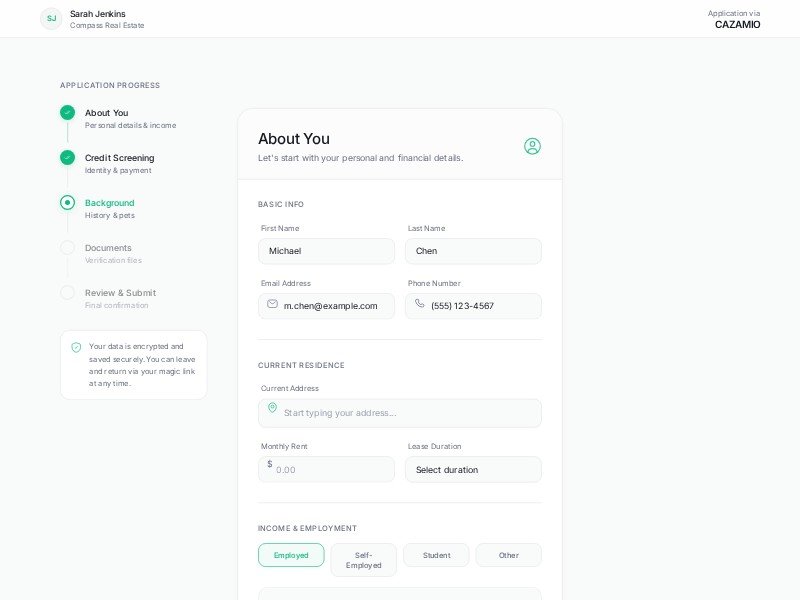Click the CAZAMIO brand link
Viewport: 800px width, 600px height.
737,24
